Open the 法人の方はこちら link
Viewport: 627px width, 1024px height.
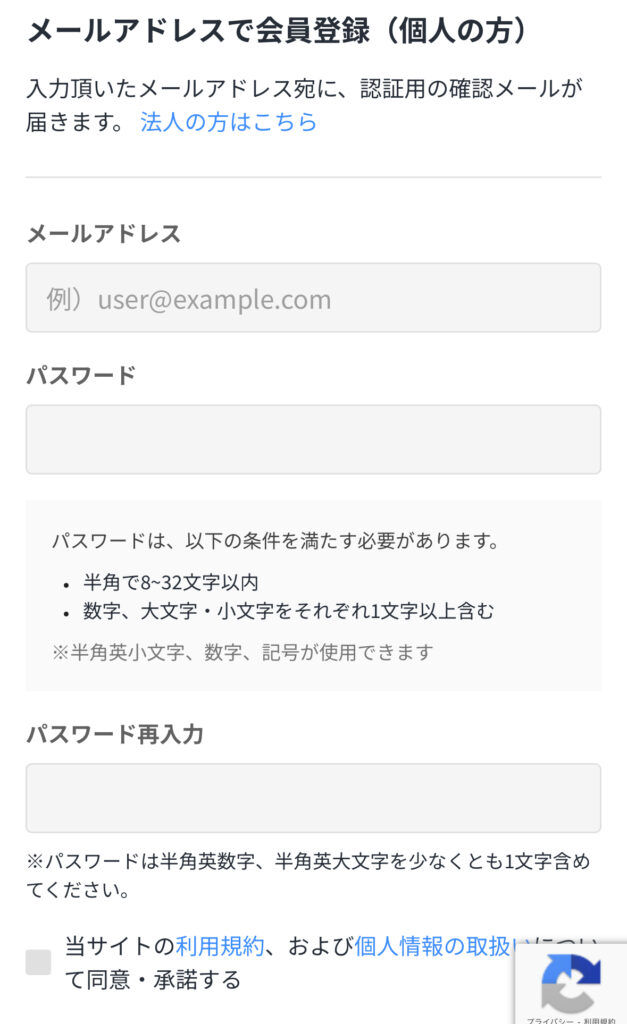pyautogui.click(x=228, y=122)
